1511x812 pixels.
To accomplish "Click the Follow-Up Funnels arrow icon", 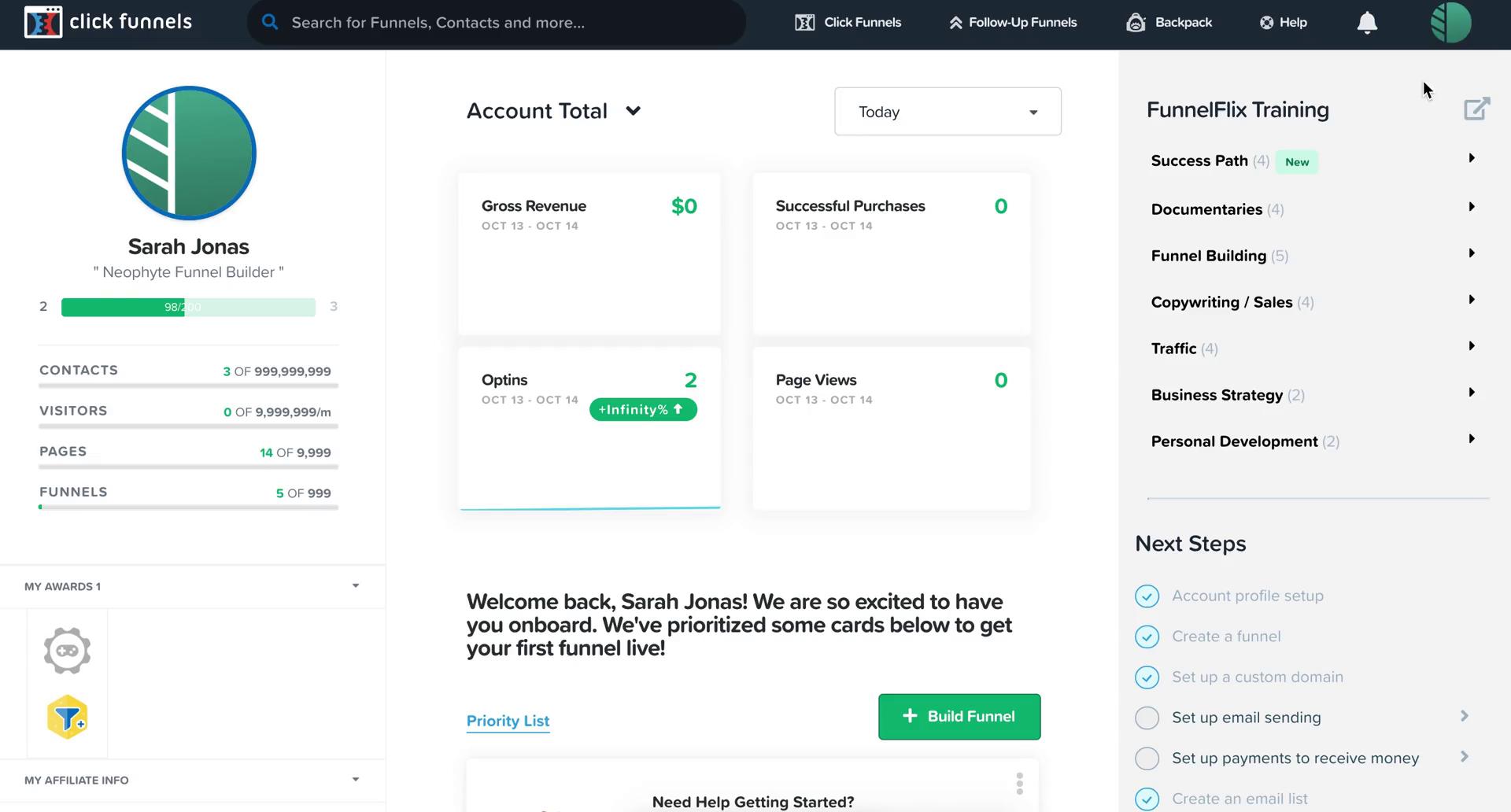I will point(955,23).
